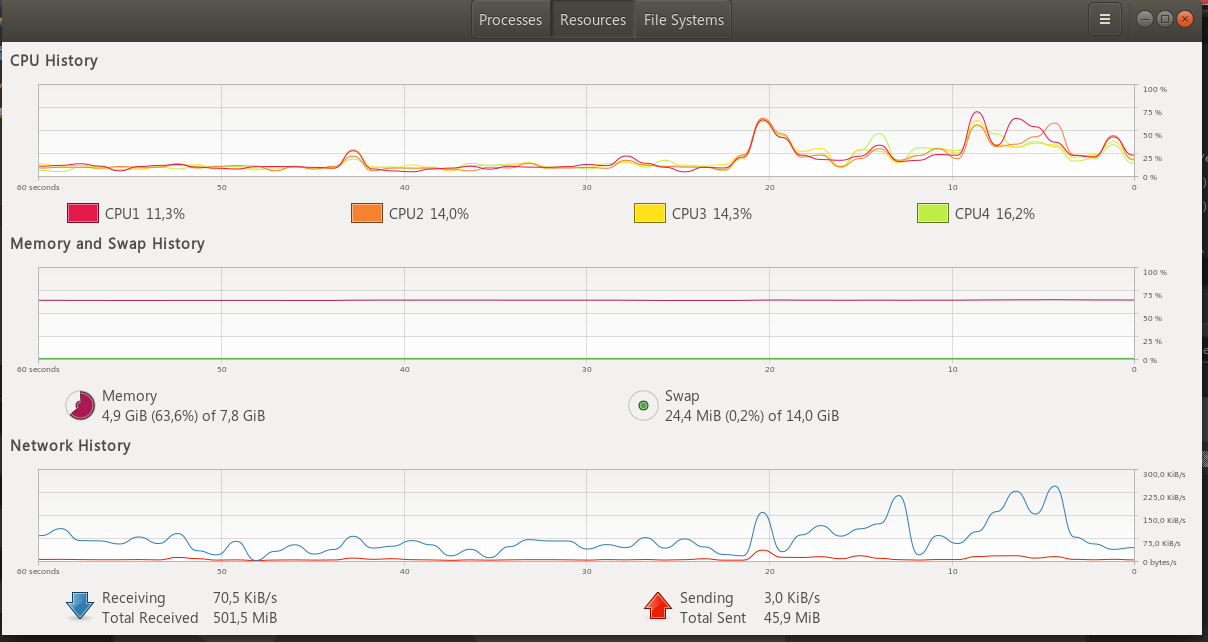Screen dimensions: 1208x642
Task: Switch to the Processes tab
Action: point(510,19)
